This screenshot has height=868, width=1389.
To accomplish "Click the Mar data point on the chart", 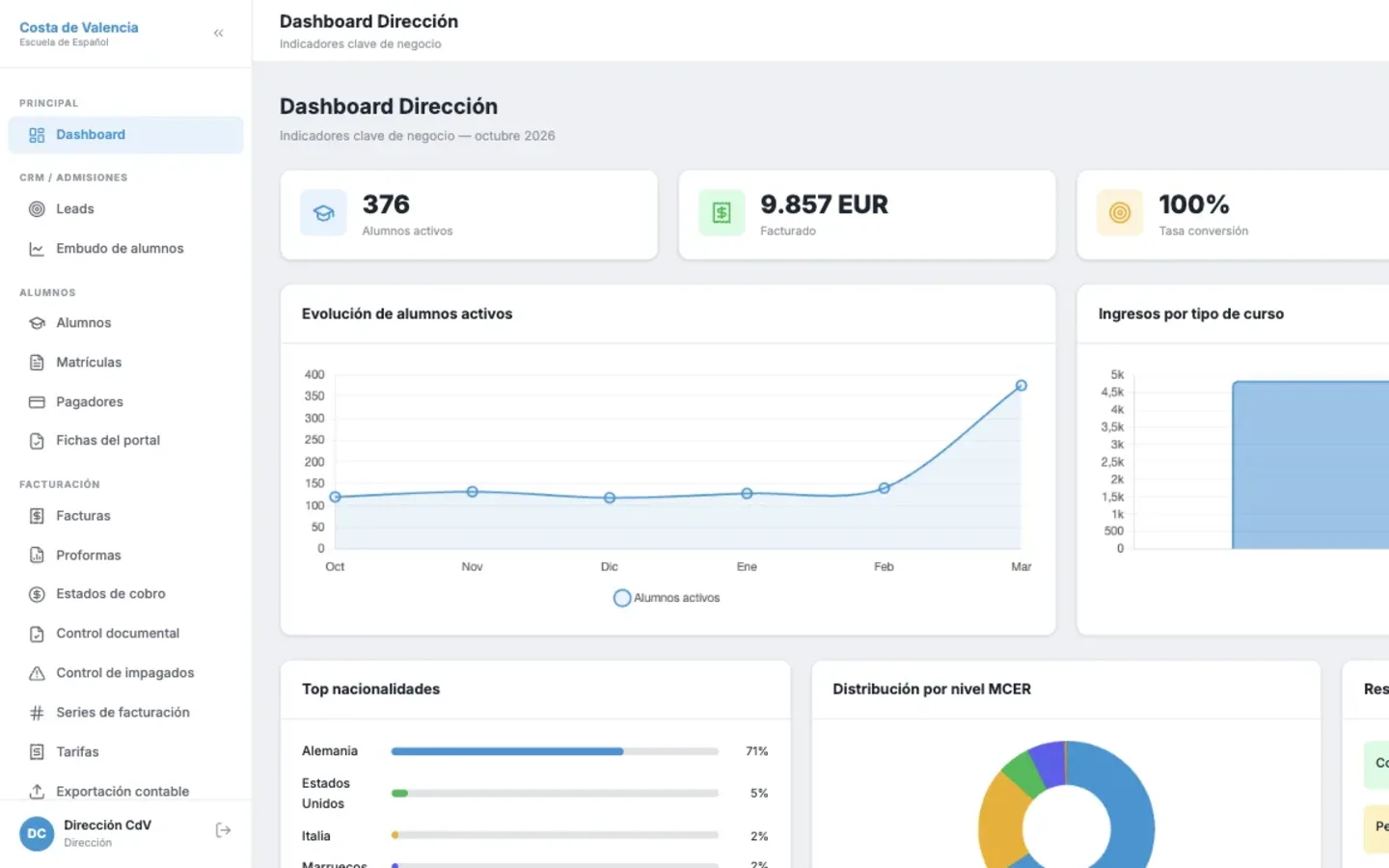I will (1021, 386).
